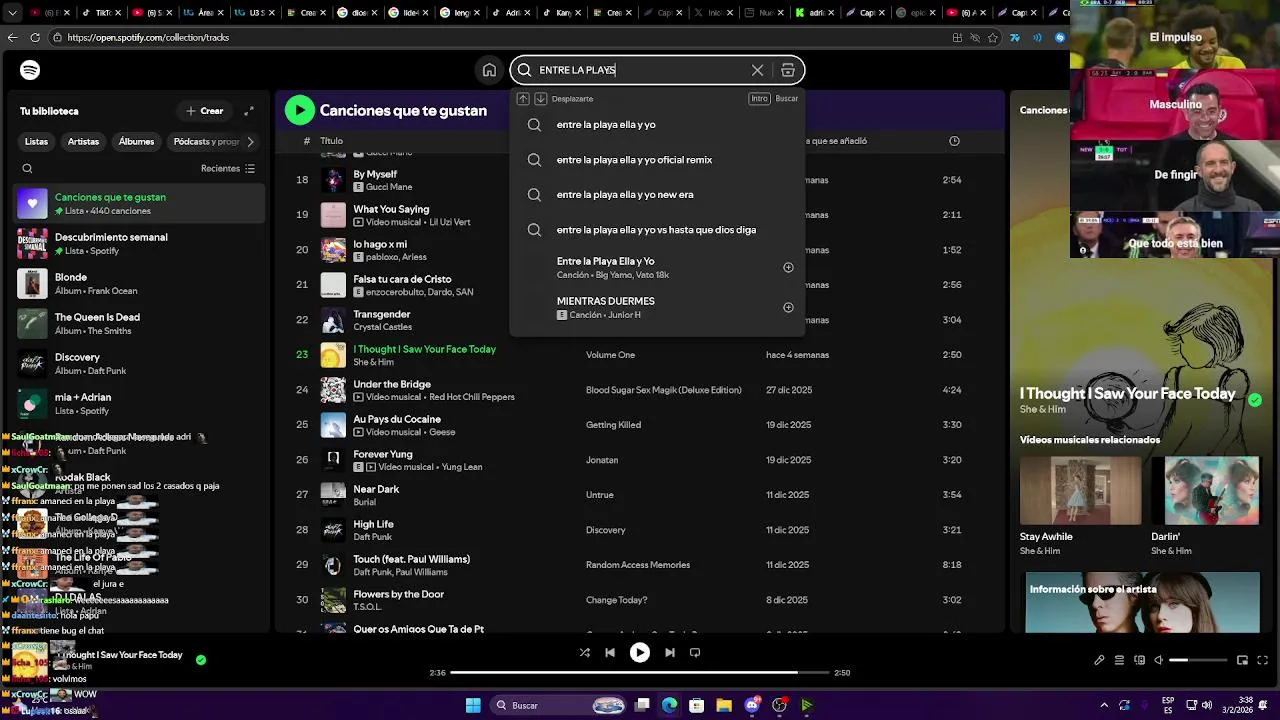Click the main play button in player bar
Viewport: 1280px width, 720px height.
coord(640,653)
